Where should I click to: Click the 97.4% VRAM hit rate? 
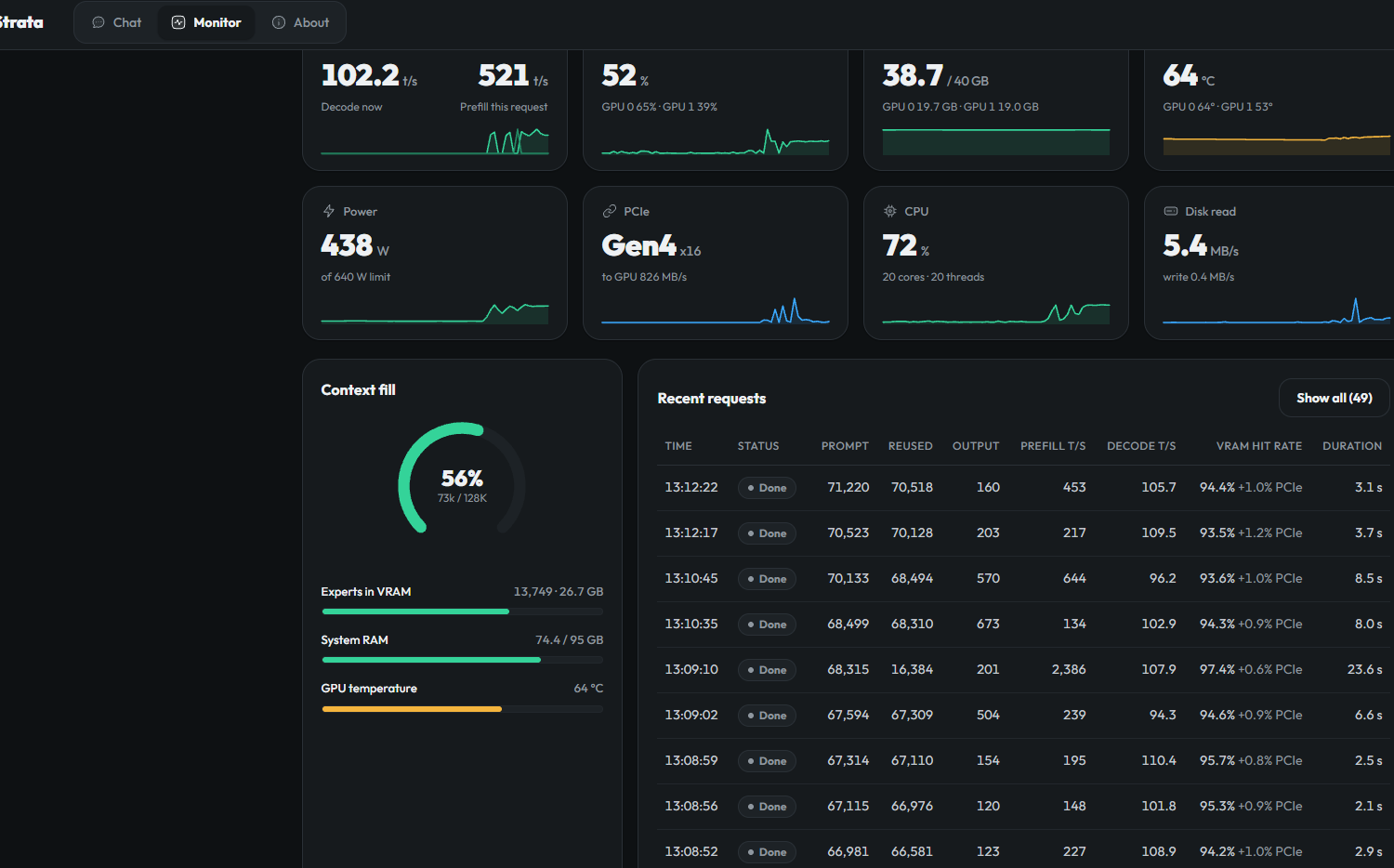pos(1217,669)
